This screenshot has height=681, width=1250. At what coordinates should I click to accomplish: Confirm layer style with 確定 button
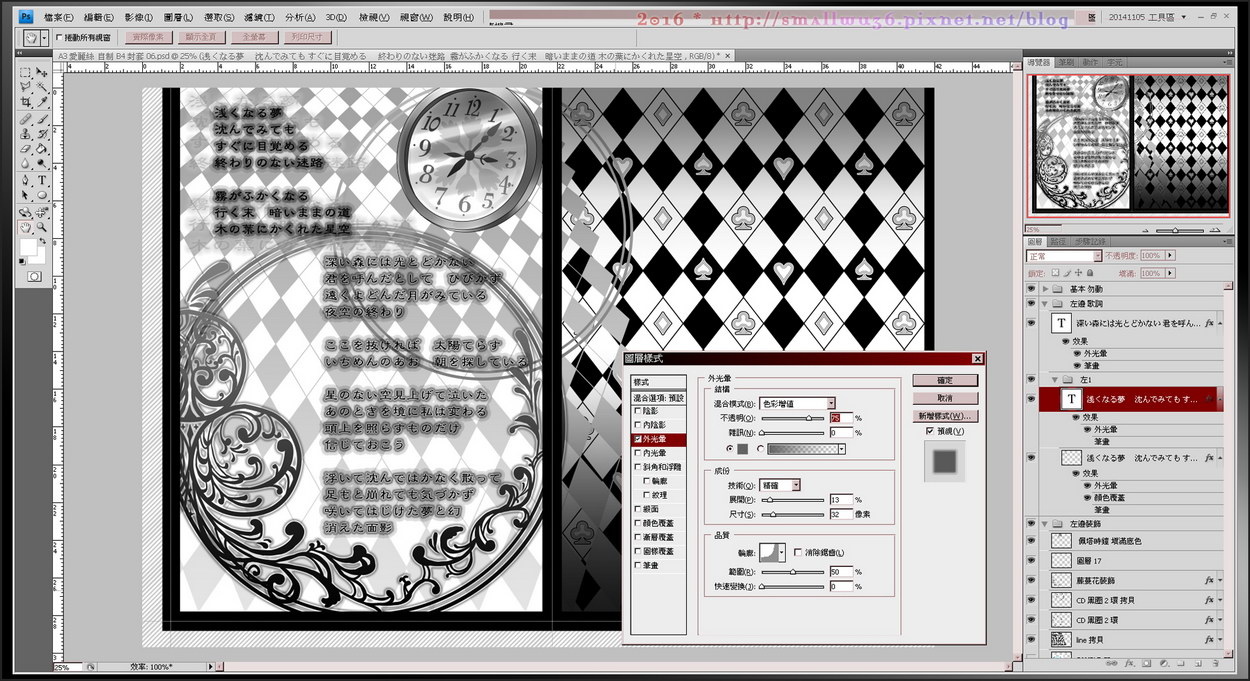pyautogui.click(x=945, y=380)
